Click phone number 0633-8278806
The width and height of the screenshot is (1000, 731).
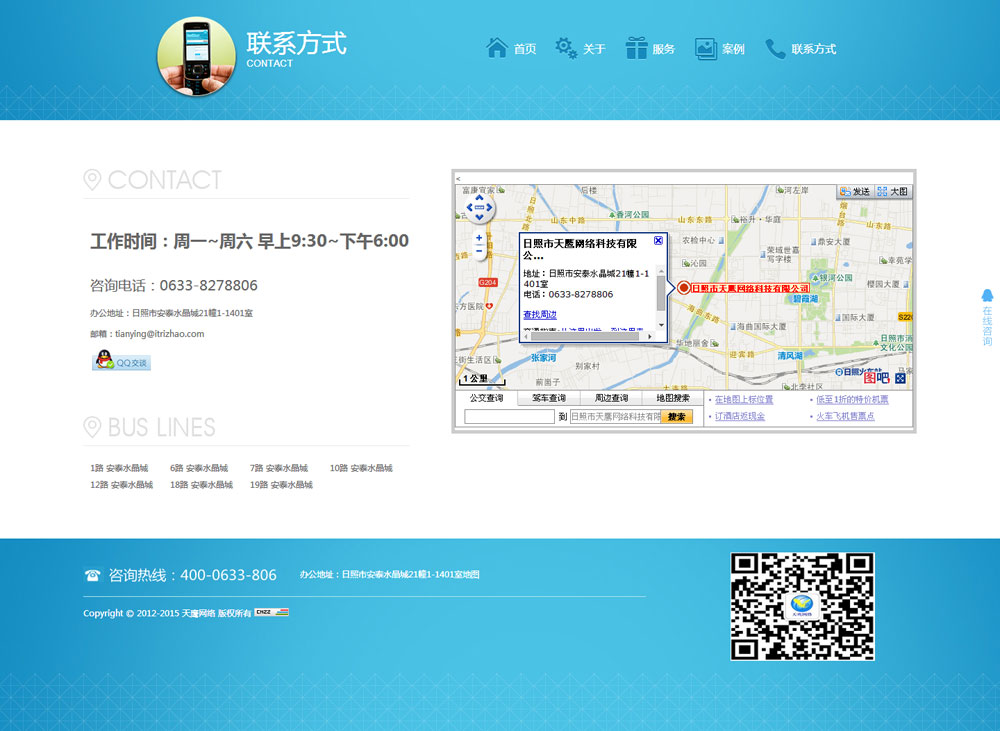209,285
